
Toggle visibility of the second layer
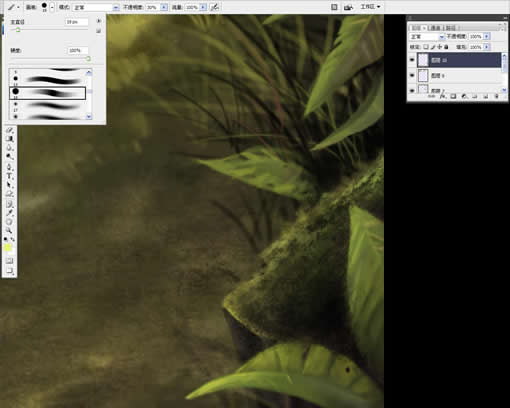click(412, 76)
